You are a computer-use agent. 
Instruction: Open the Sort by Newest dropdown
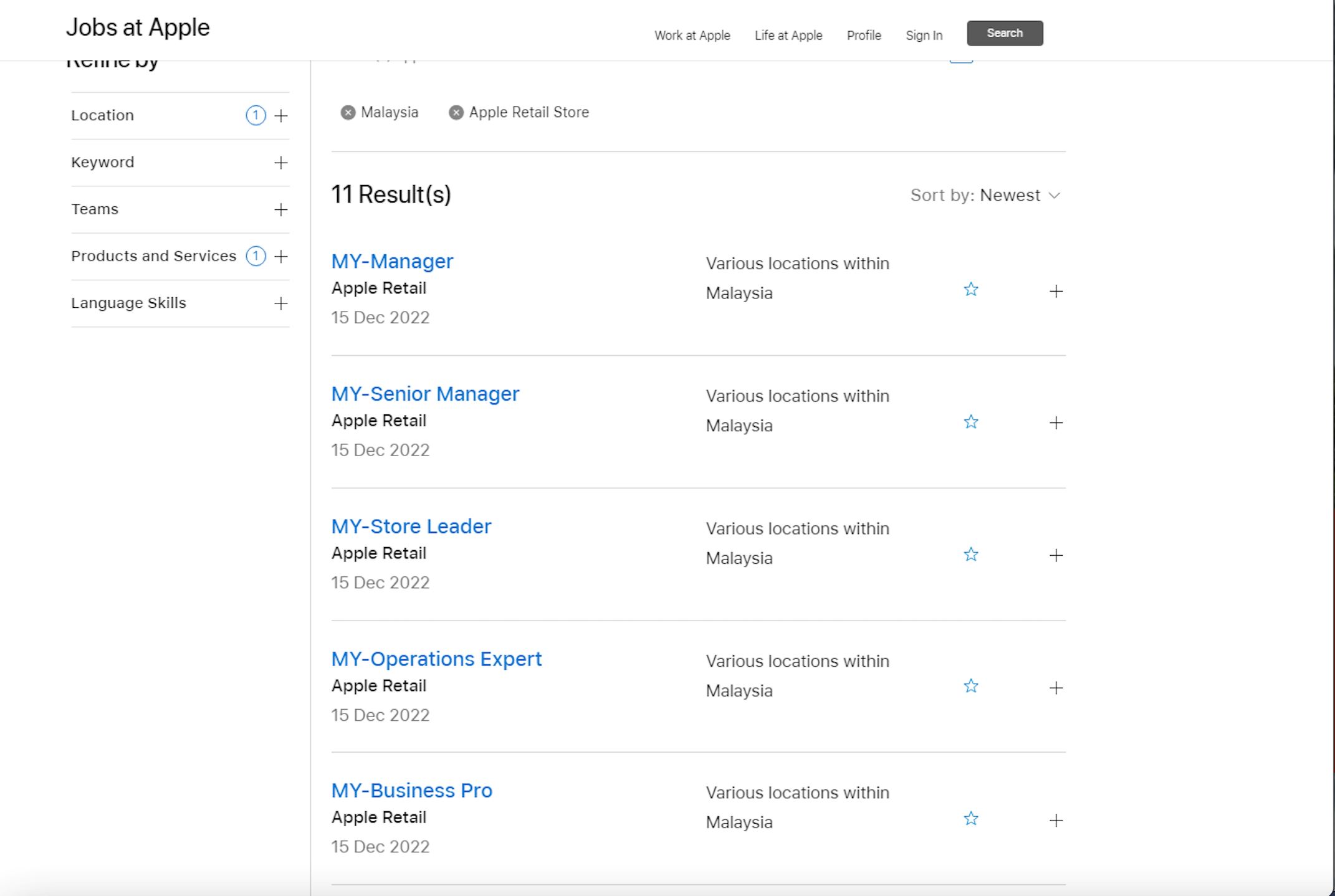coord(985,196)
